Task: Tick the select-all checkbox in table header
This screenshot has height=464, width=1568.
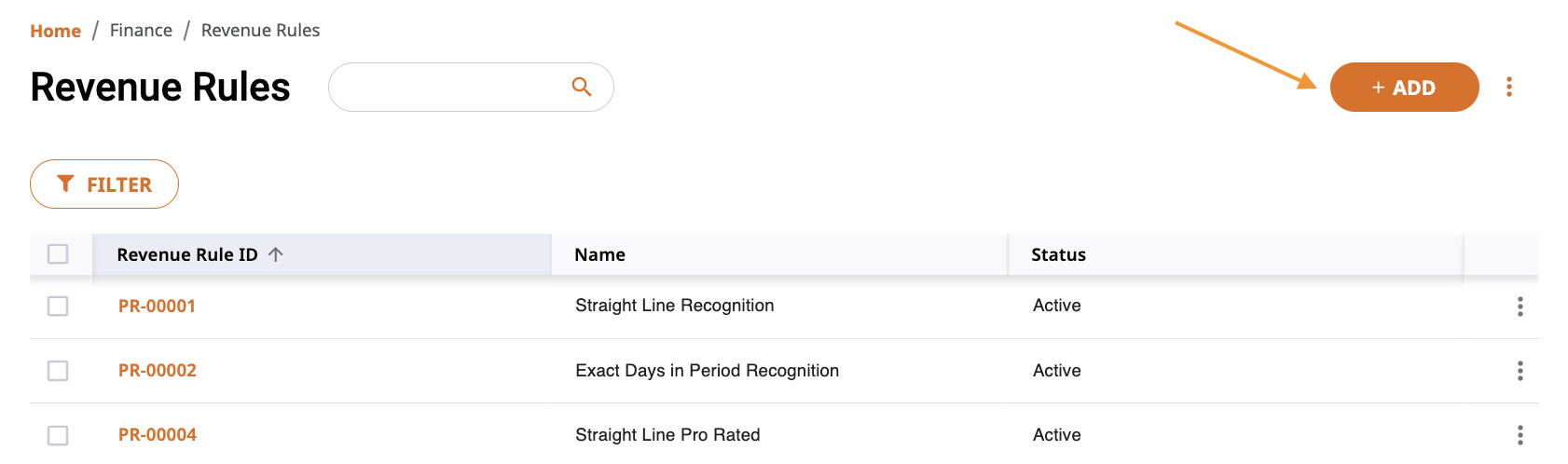Action: point(58,253)
